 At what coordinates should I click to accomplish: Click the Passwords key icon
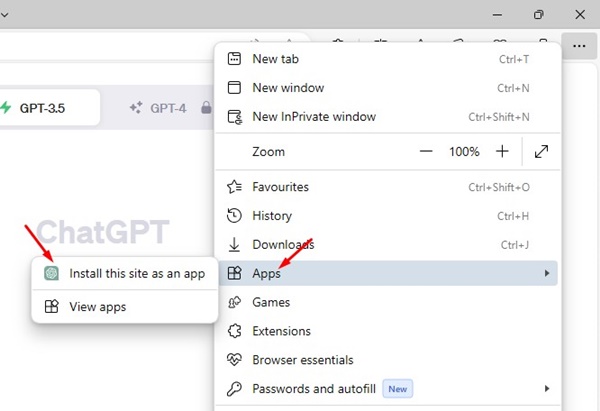tap(234, 389)
